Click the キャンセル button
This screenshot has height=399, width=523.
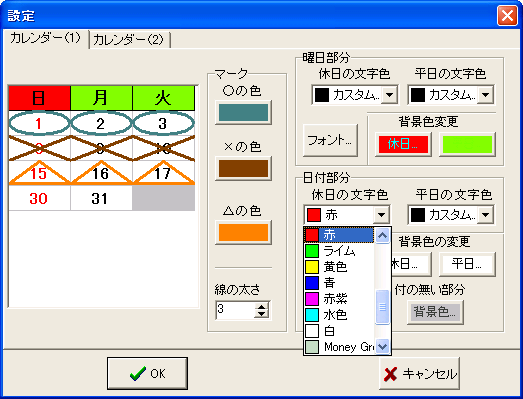pyautogui.click(x=419, y=373)
